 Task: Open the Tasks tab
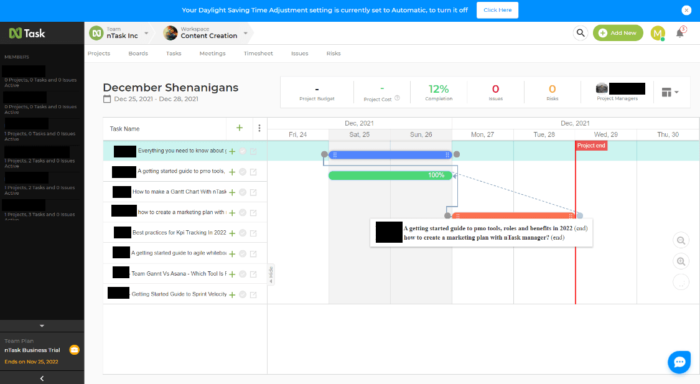[x=174, y=53]
